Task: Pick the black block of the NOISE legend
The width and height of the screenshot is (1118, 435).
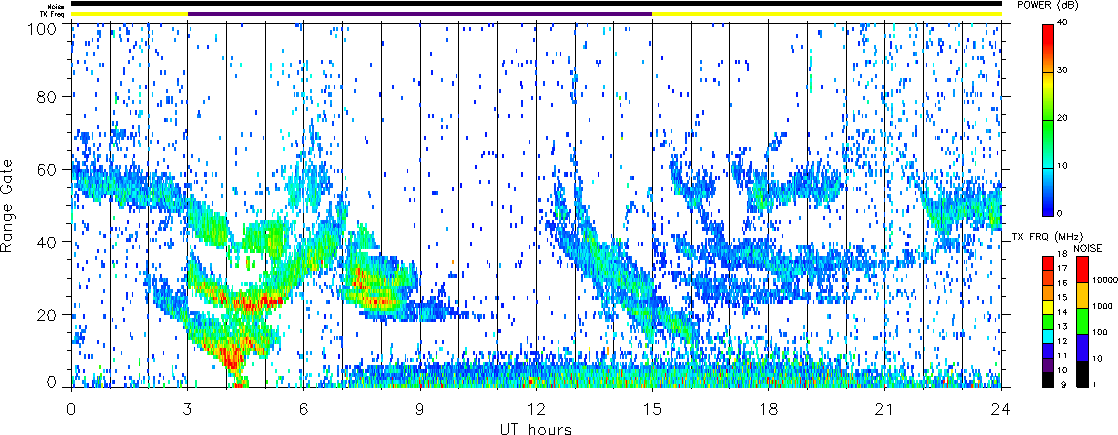Action: (x=1082, y=374)
